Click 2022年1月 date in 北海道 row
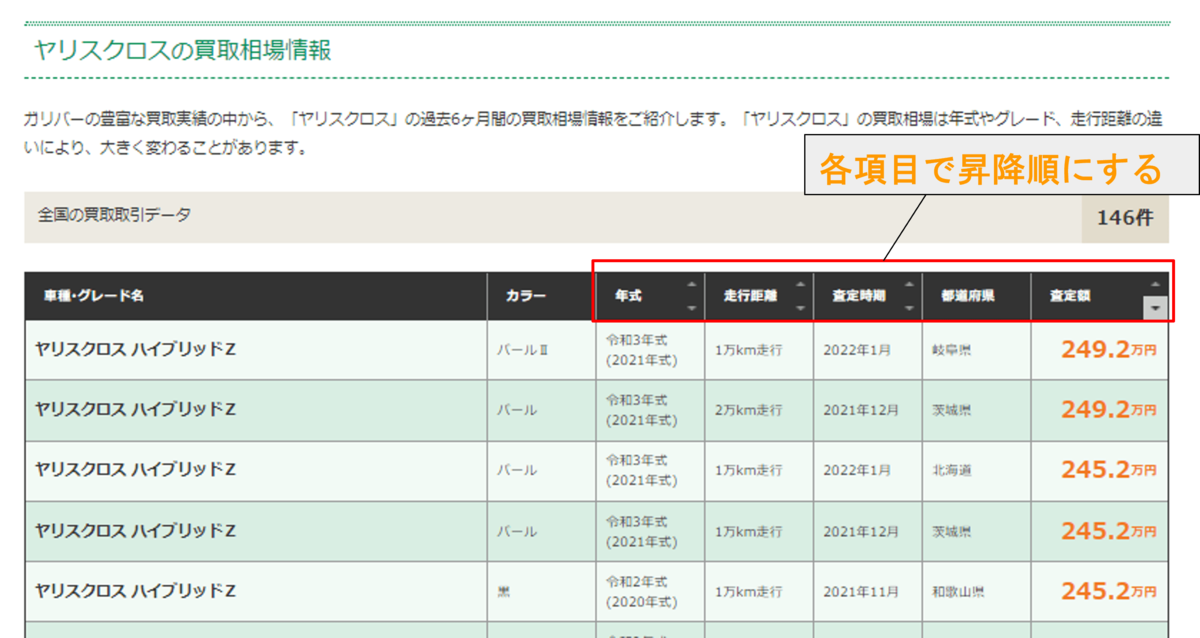1200x638 pixels. (x=857, y=470)
